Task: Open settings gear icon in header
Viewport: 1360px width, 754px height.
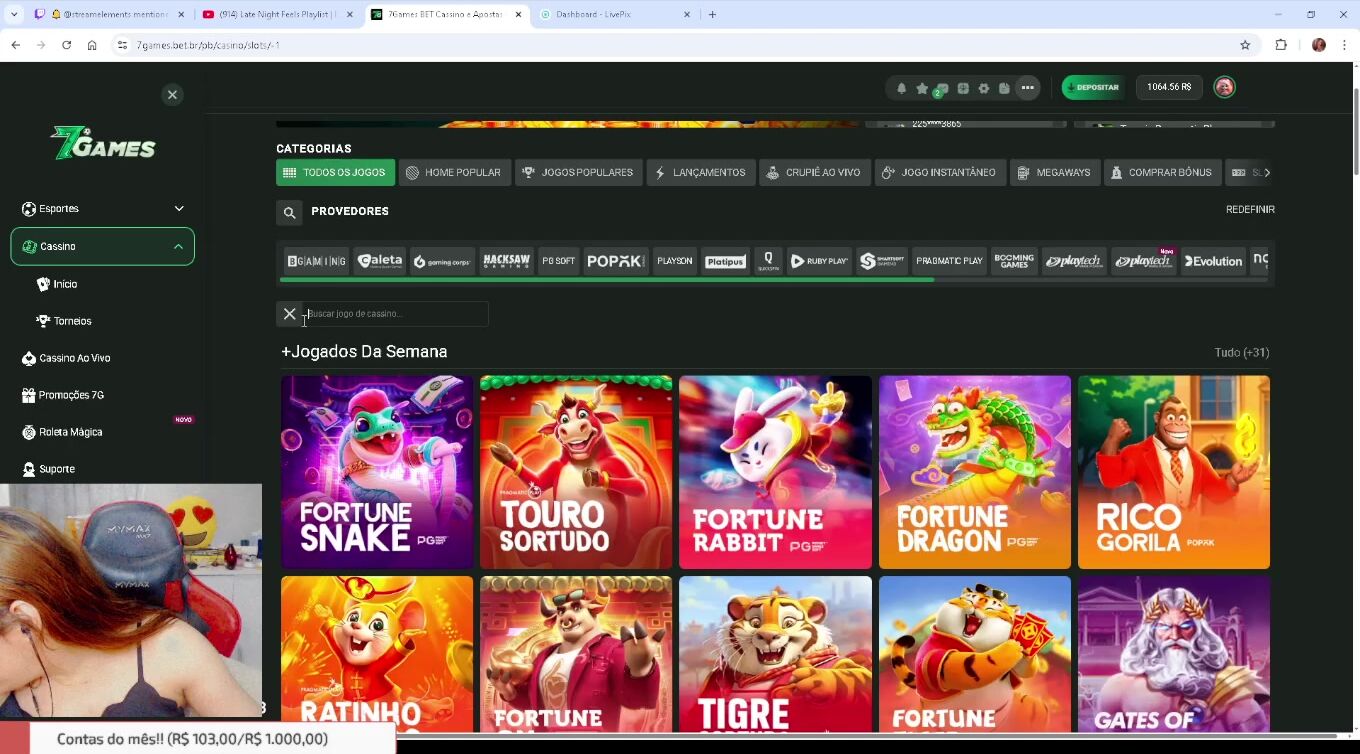Action: pos(984,88)
